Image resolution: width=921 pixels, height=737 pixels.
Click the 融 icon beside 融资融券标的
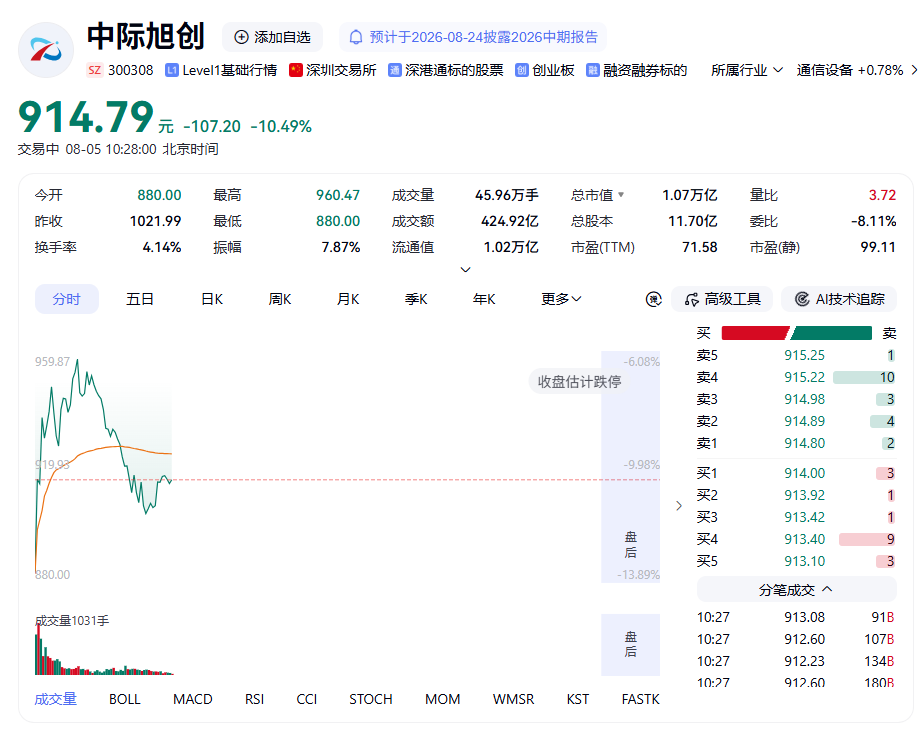coord(593,70)
